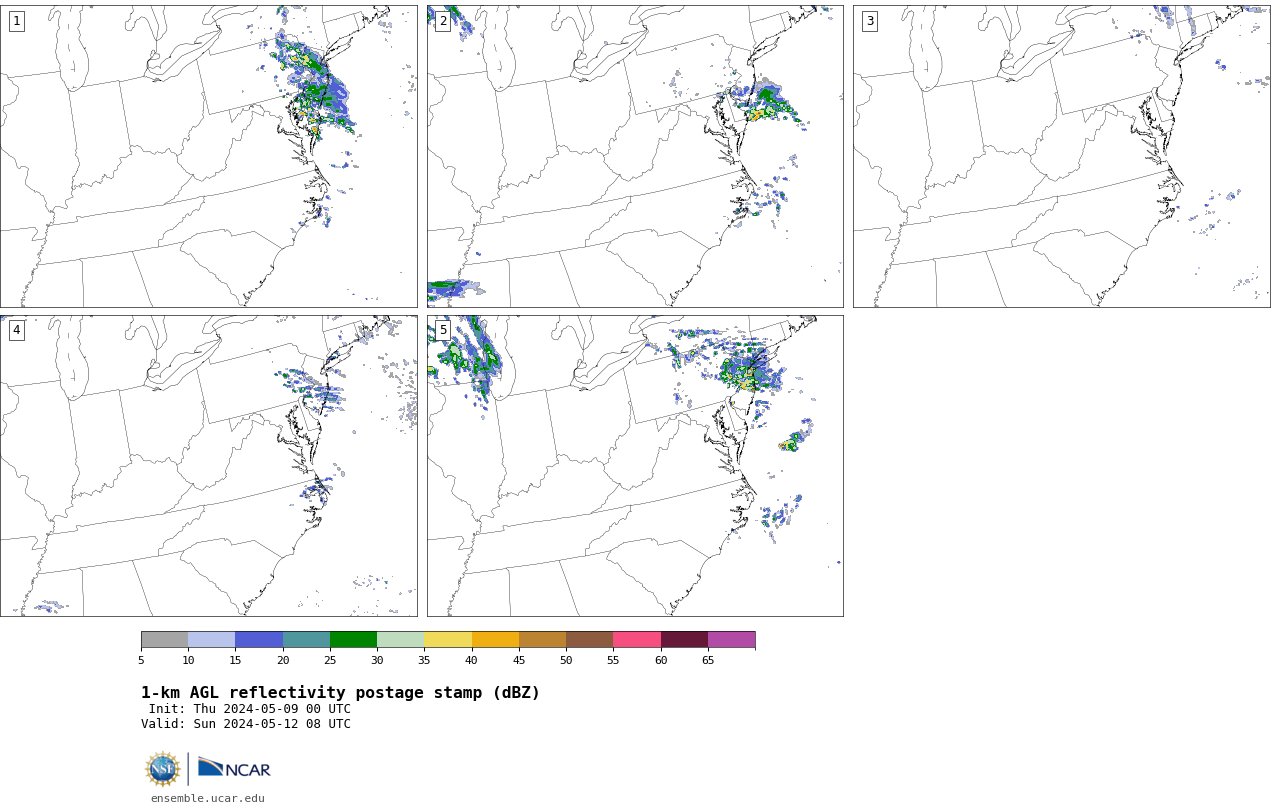Select the light lavender 10-15 dBZ swatch
1280x809 pixels.
[x=211, y=640]
